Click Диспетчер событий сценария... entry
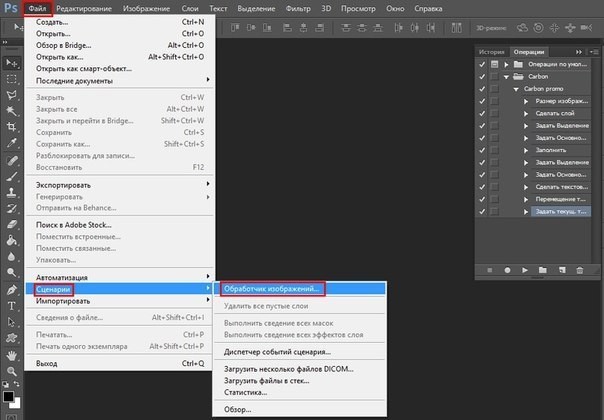Image resolution: width=604 pixels, height=420 pixels. (300, 351)
